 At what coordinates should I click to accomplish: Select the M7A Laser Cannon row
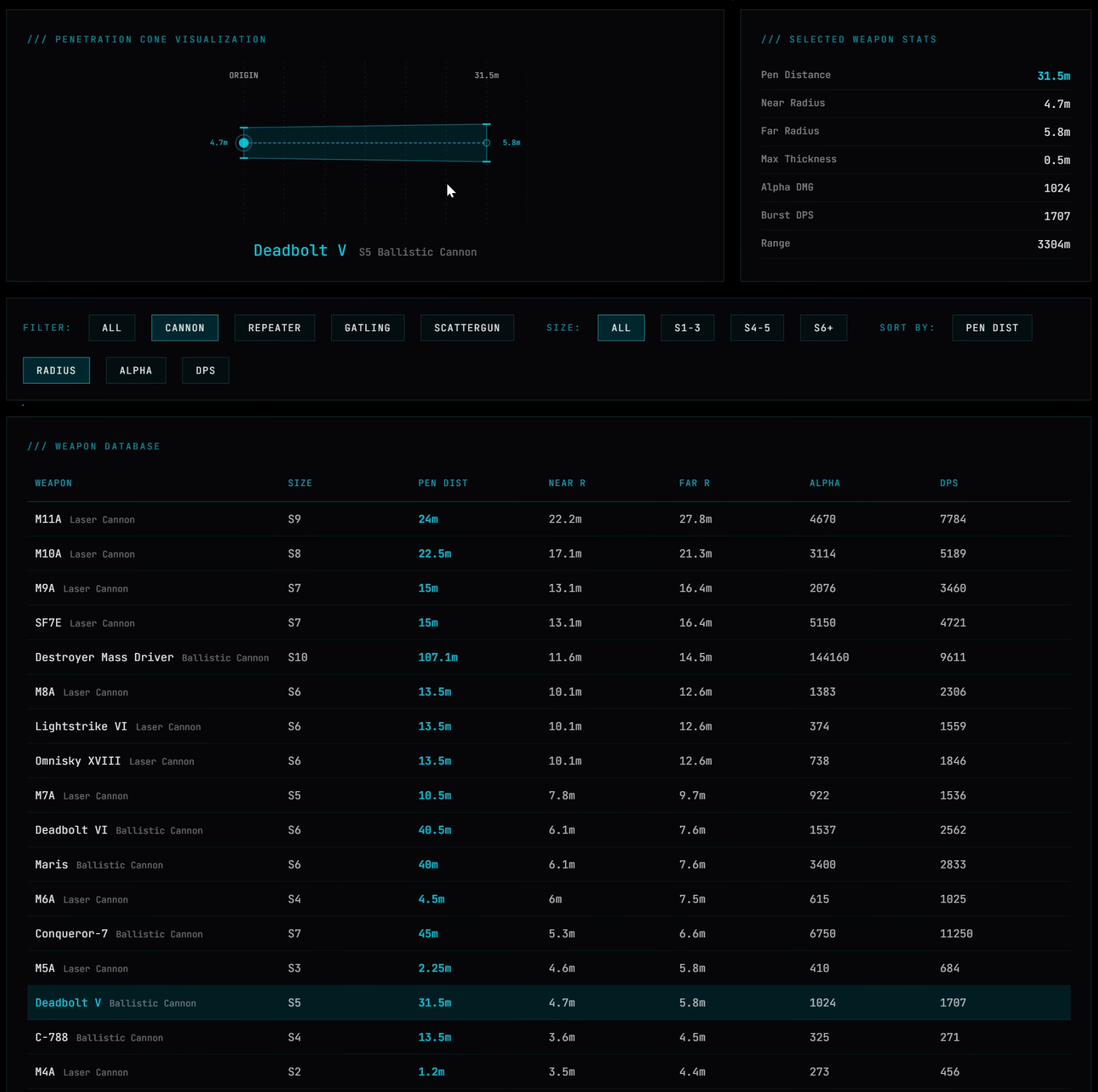(x=549, y=795)
